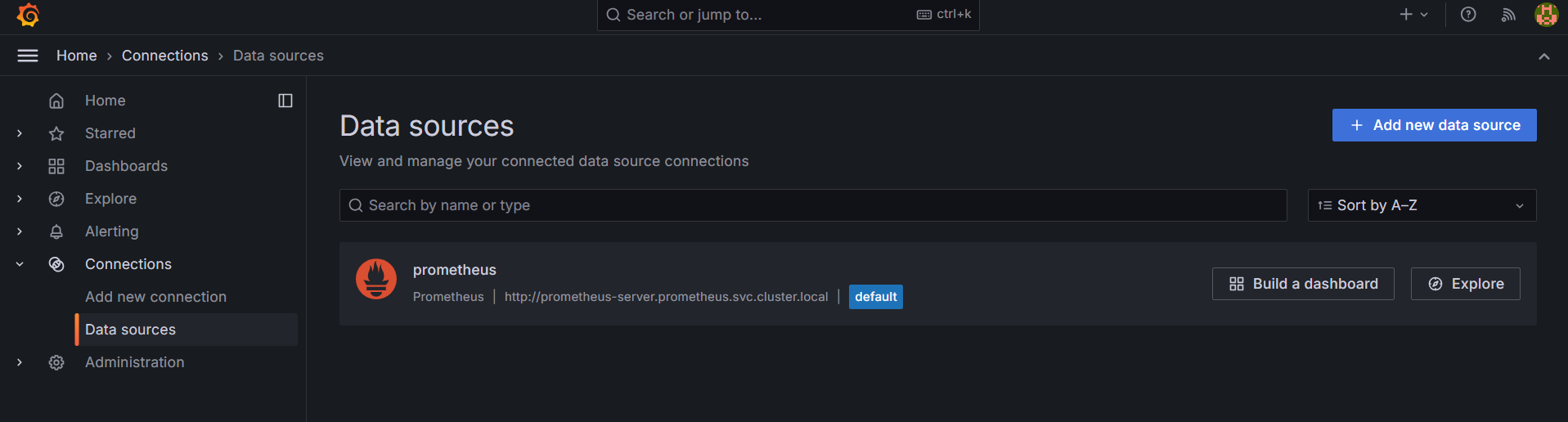Open Dashboards in sidebar
Screen dimensions: 1568x422
click(x=126, y=166)
